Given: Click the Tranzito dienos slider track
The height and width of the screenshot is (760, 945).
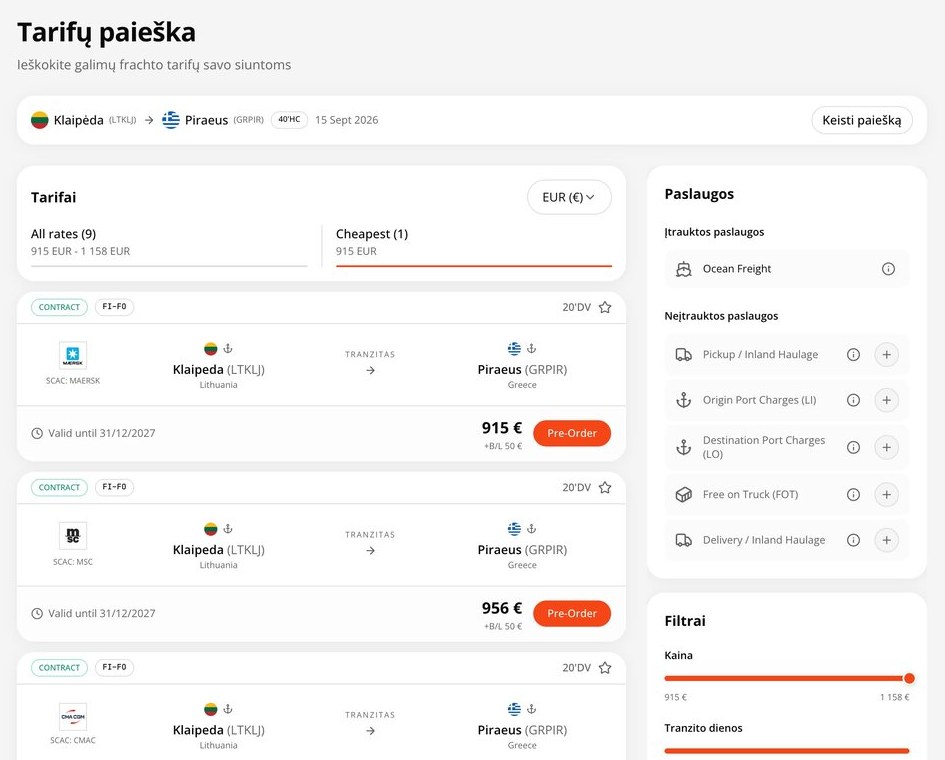Looking at the screenshot, I should point(786,751).
